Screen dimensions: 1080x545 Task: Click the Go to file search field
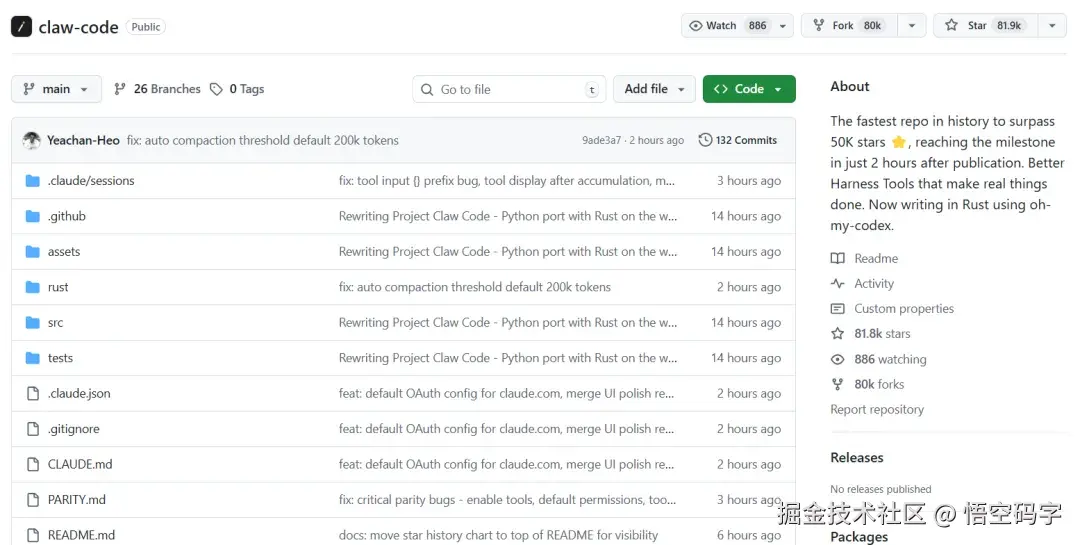pos(509,90)
